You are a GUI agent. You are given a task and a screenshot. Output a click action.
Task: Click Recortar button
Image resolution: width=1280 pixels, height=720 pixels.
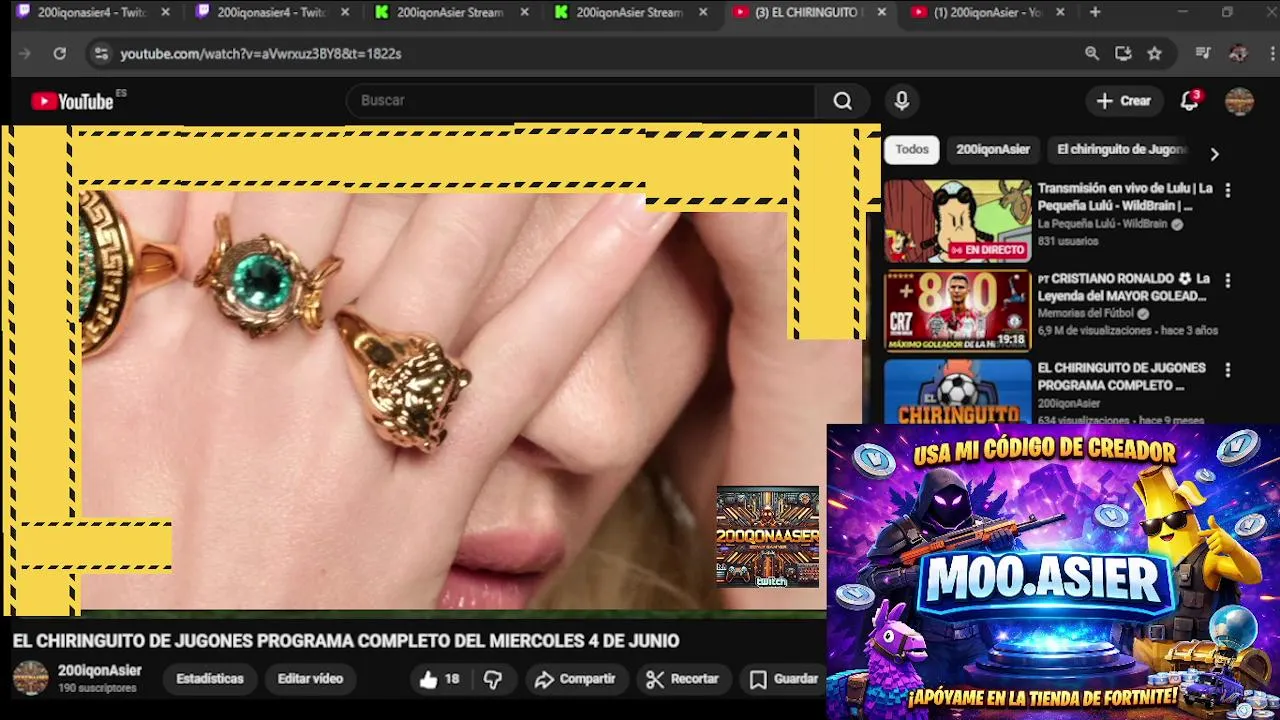coord(683,679)
